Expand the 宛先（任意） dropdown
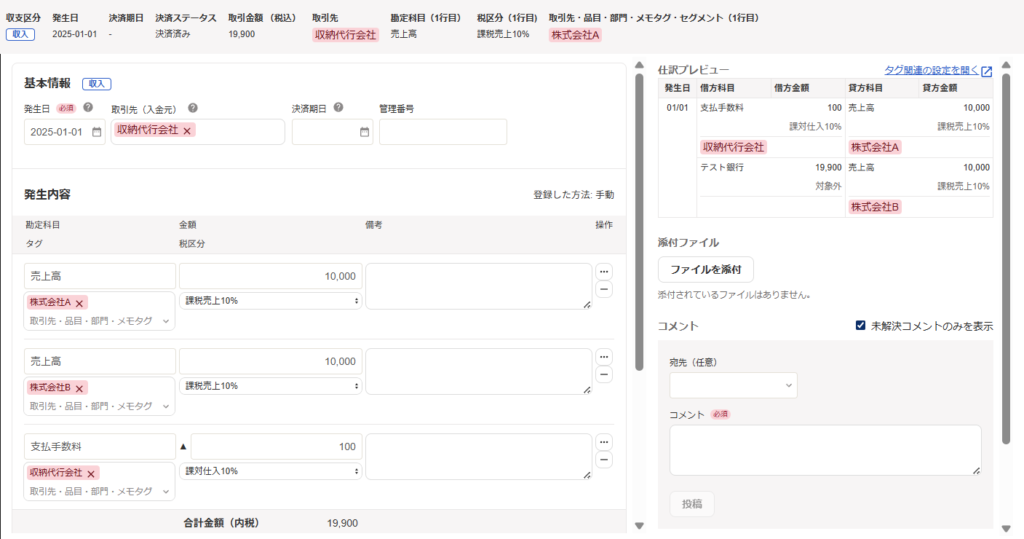The width and height of the screenshot is (1024, 539). click(733, 384)
